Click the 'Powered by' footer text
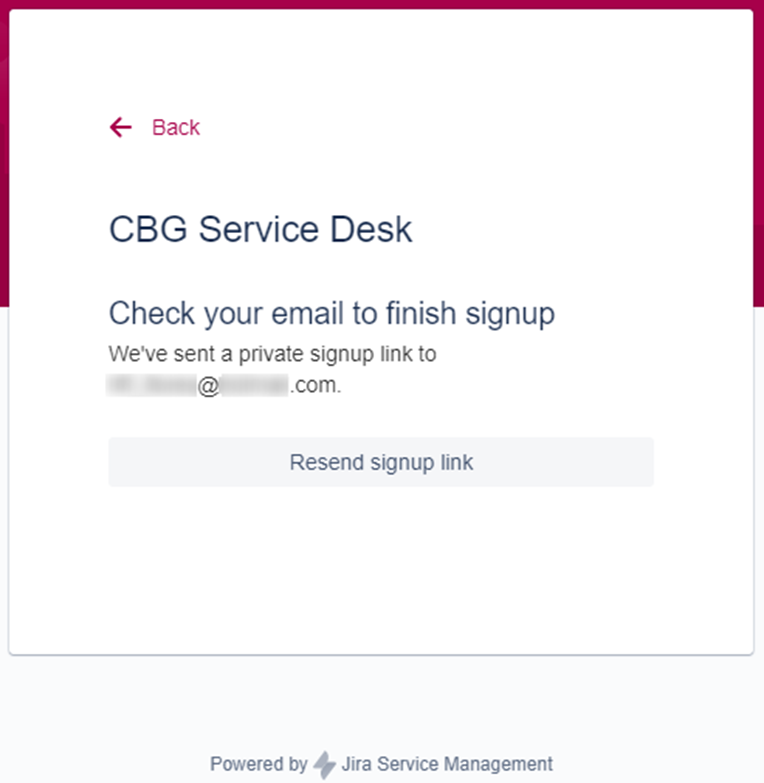 coord(259,764)
